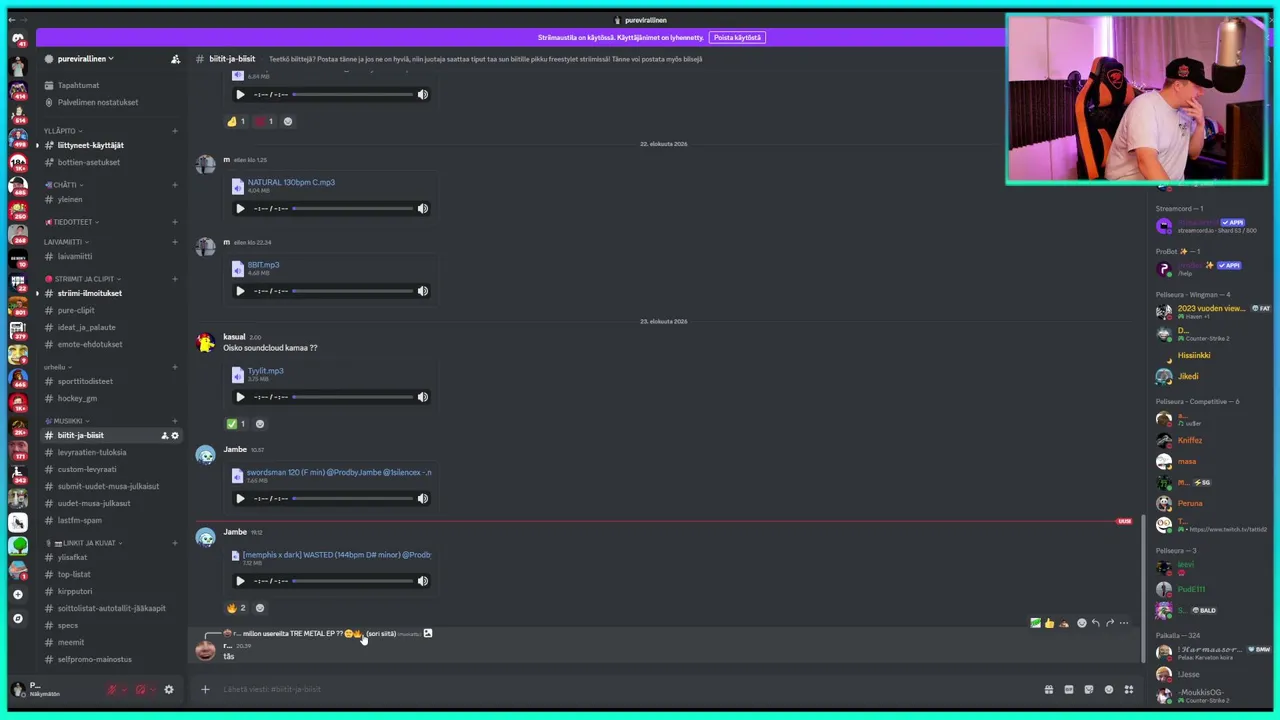
Task: Seek in the 8BIT.mp3 progress bar
Action: point(353,291)
